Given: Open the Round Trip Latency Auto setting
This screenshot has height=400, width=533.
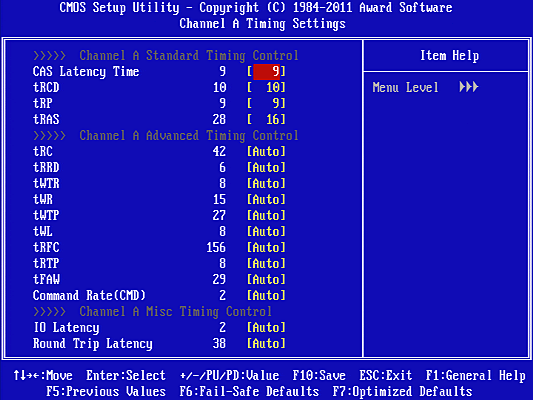Looking at the screenshot, I should [266, 343].
